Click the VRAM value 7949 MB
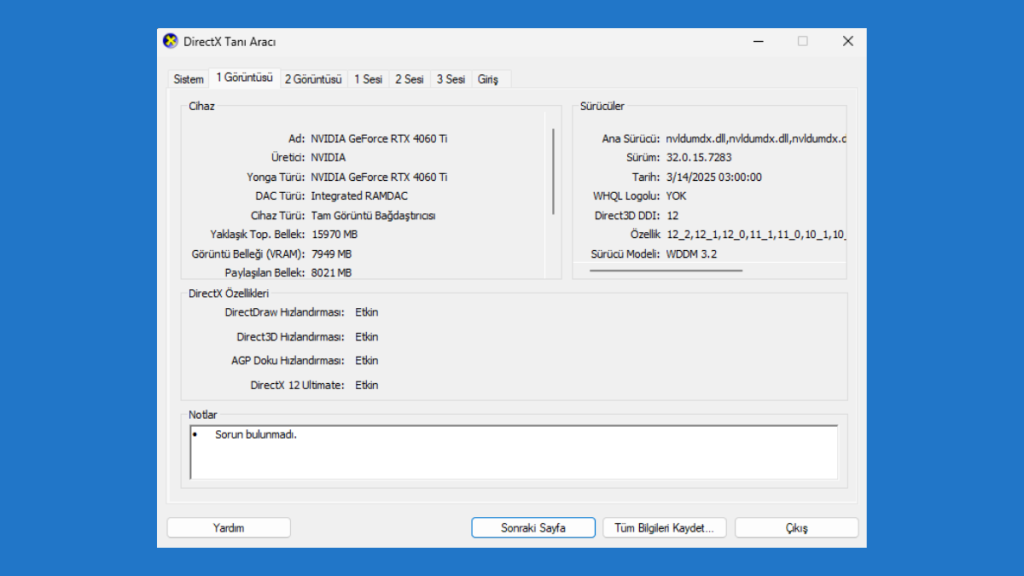This screenshot has width=1024, height=576. click(331, 254)
